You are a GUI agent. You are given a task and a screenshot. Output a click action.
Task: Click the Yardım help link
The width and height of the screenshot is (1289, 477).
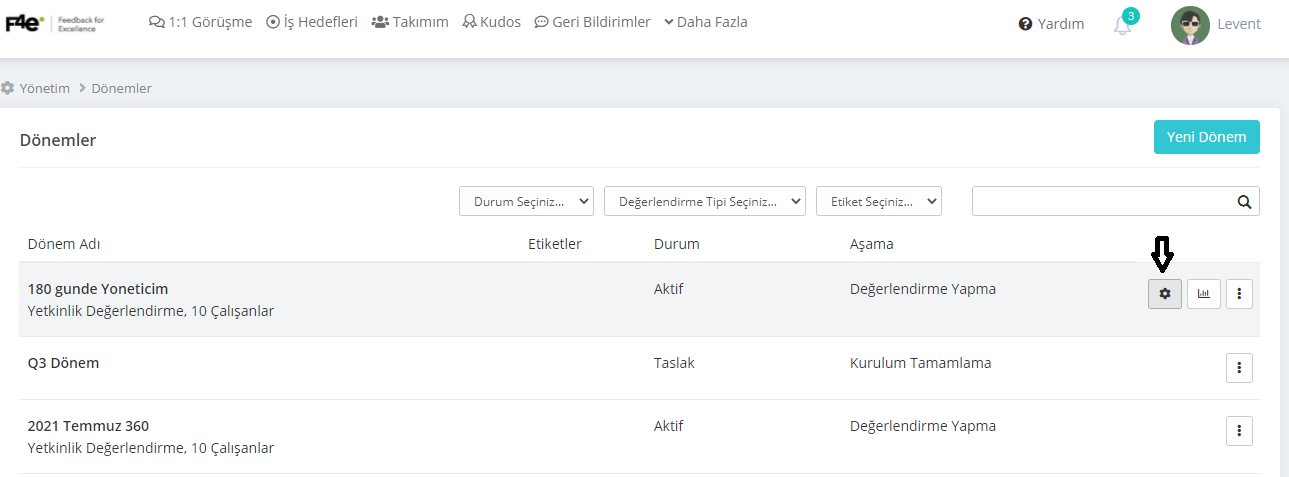click(x=1051, y=24)
